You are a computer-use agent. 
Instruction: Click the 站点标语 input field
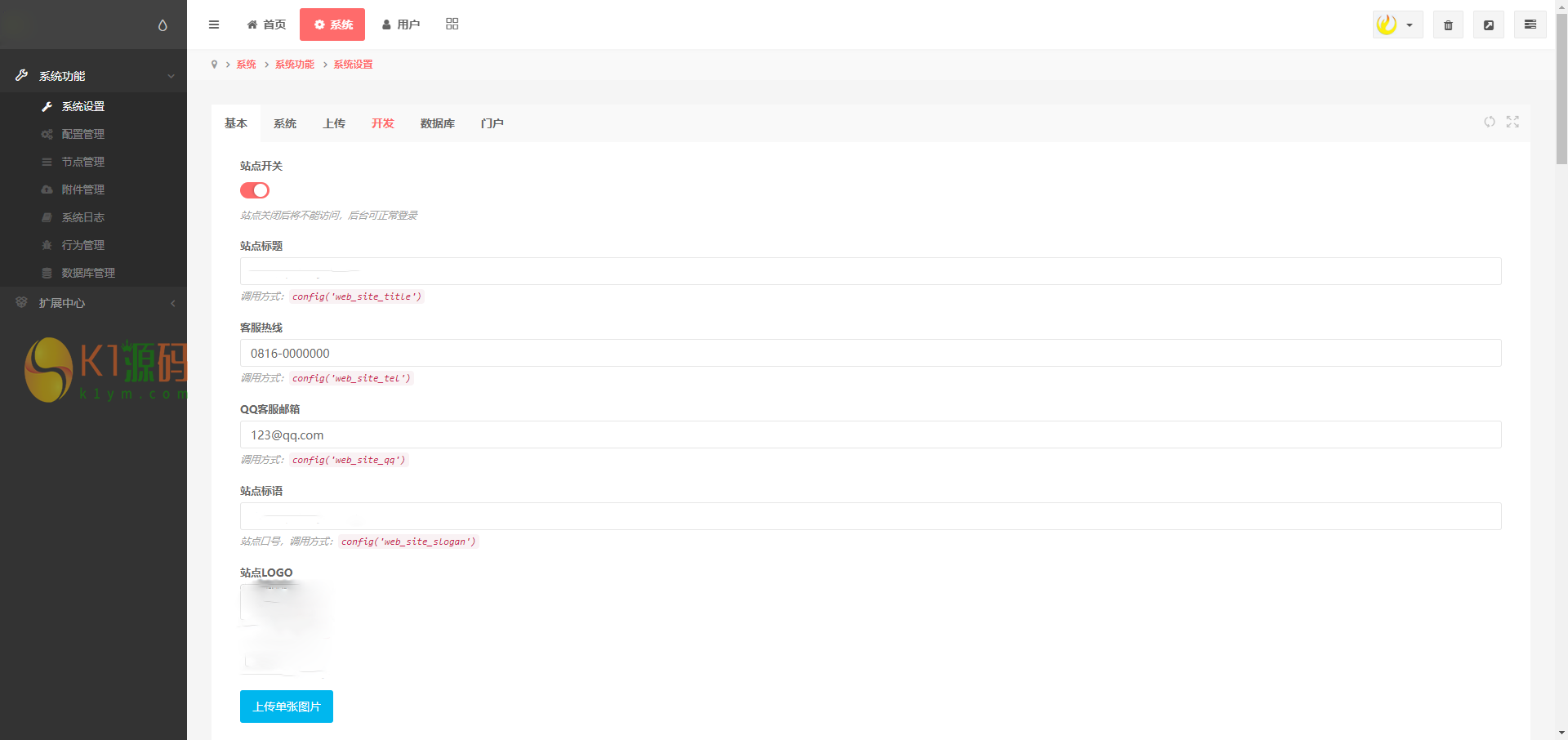871,516
